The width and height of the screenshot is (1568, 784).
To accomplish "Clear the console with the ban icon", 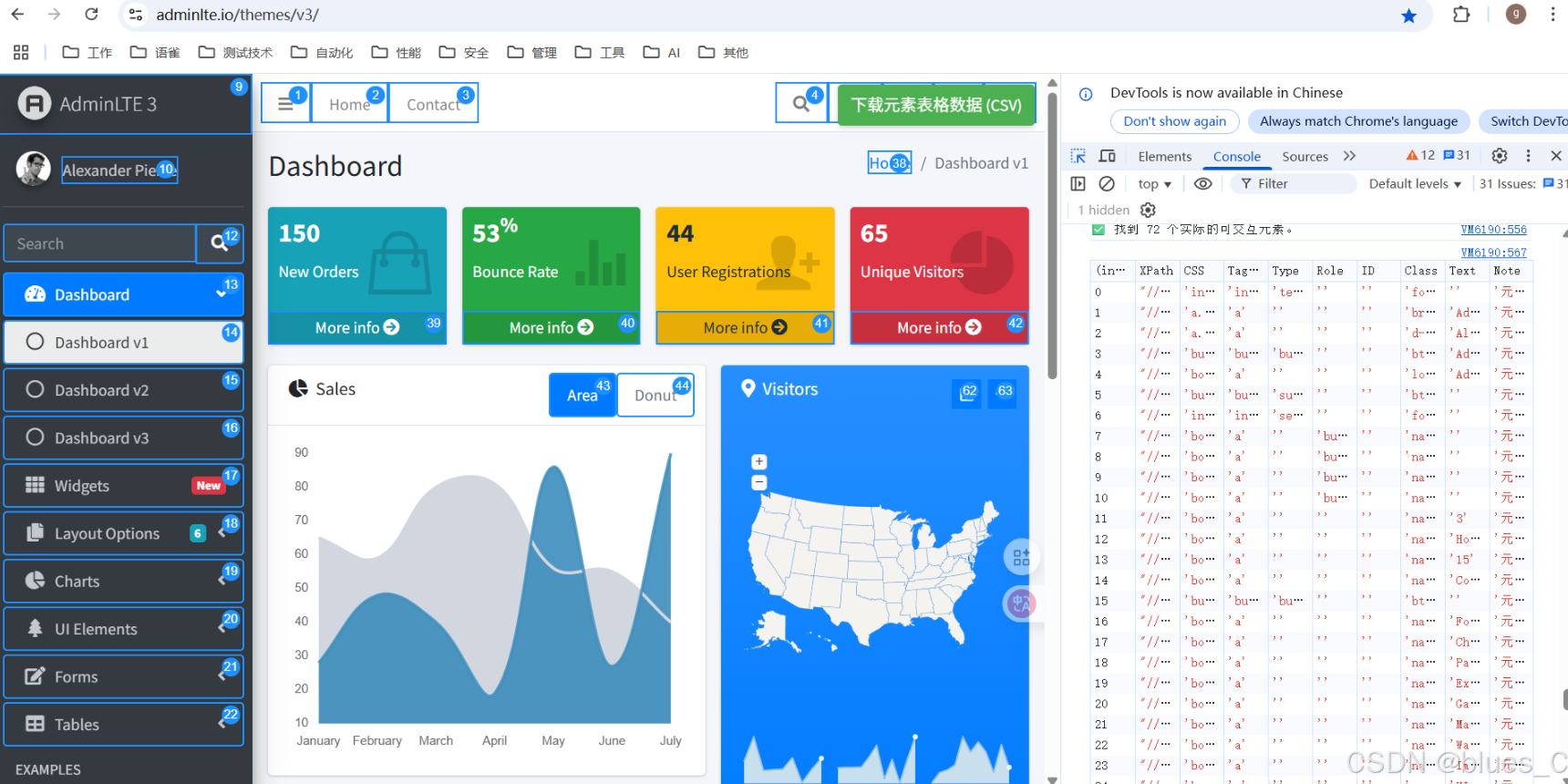I will click(1107, 184).
